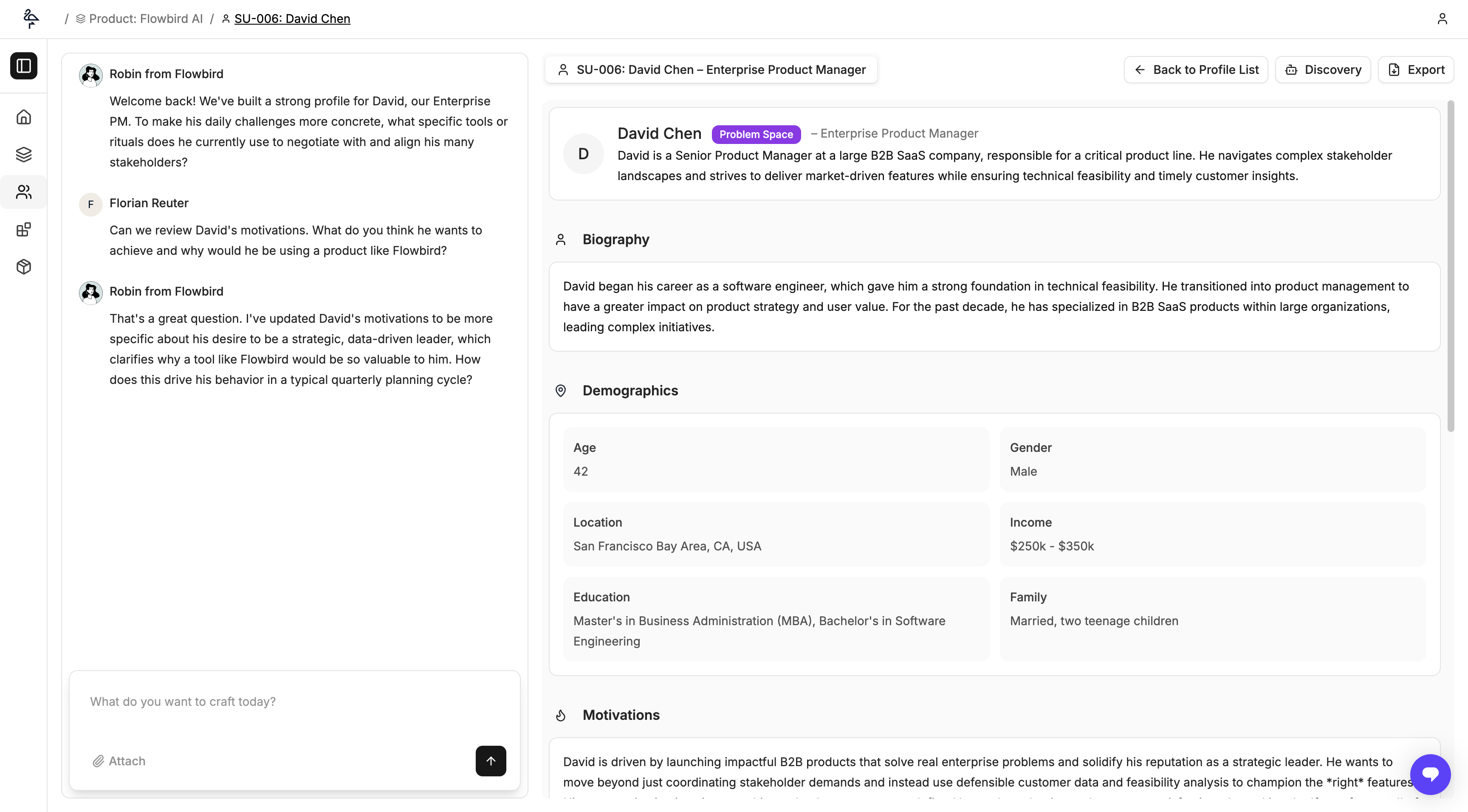Click Back to Profile List
Image resolution: width=1468 pixels, height=812 pixels.
point(1196,70)
